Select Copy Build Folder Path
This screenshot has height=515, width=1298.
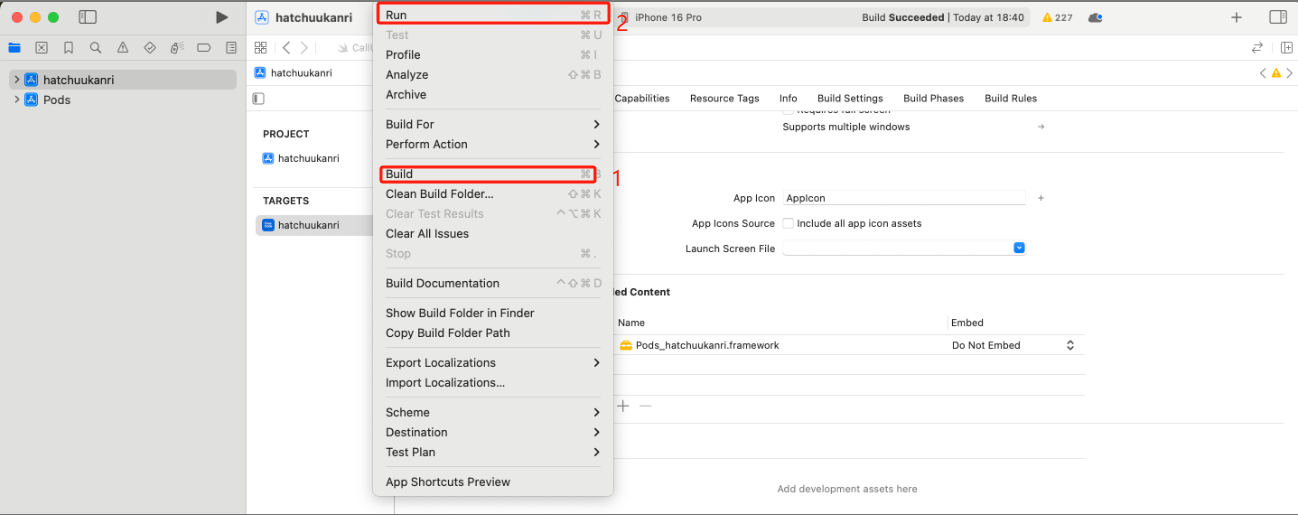coord(494,333)
